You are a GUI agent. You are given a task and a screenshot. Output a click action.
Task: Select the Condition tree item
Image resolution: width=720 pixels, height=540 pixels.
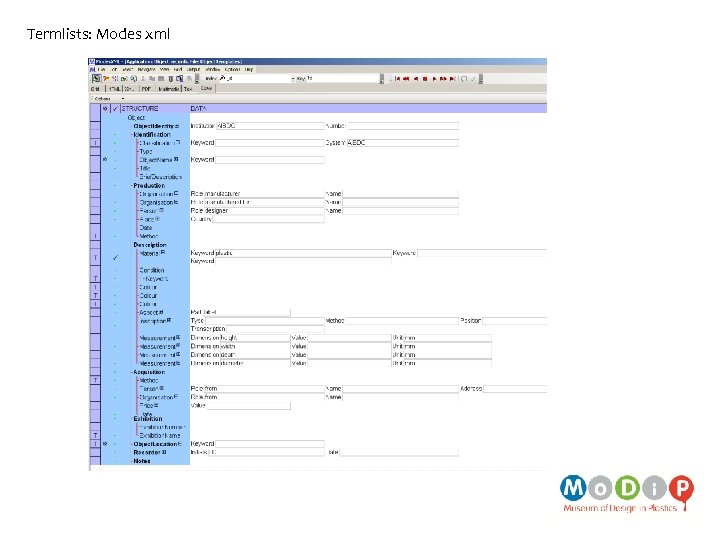click(x=152, y=270)
